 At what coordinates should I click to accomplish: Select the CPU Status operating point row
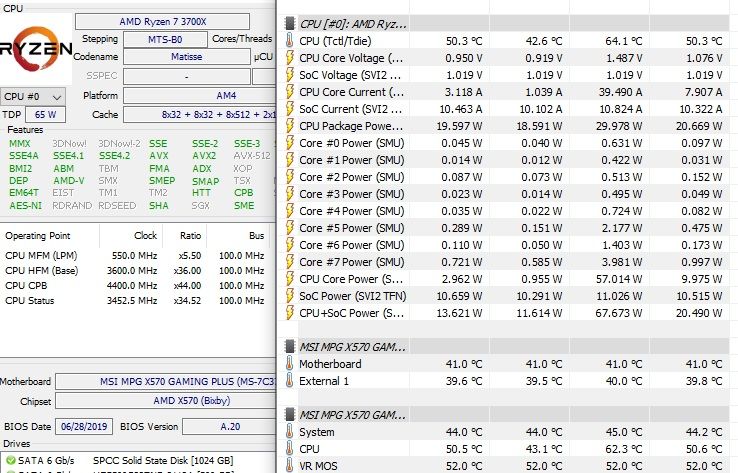[x=135, y=301]
